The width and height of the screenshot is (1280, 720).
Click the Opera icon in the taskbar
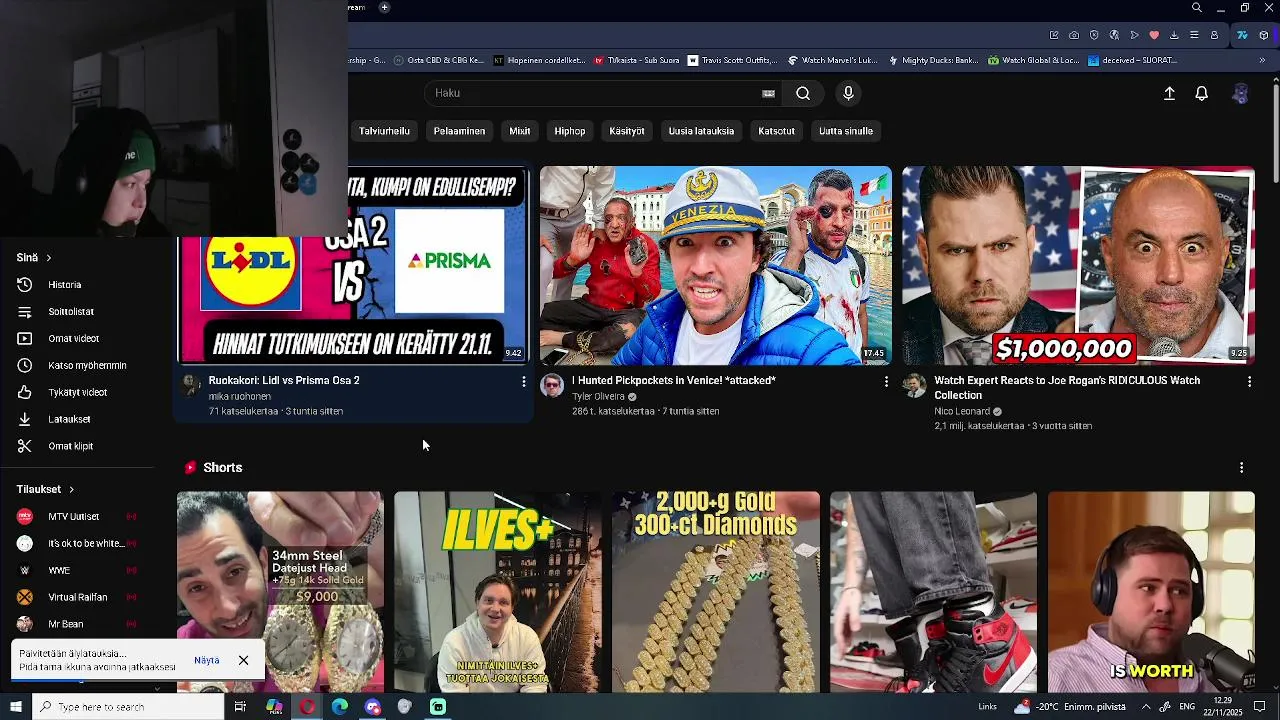pos(307,707)
